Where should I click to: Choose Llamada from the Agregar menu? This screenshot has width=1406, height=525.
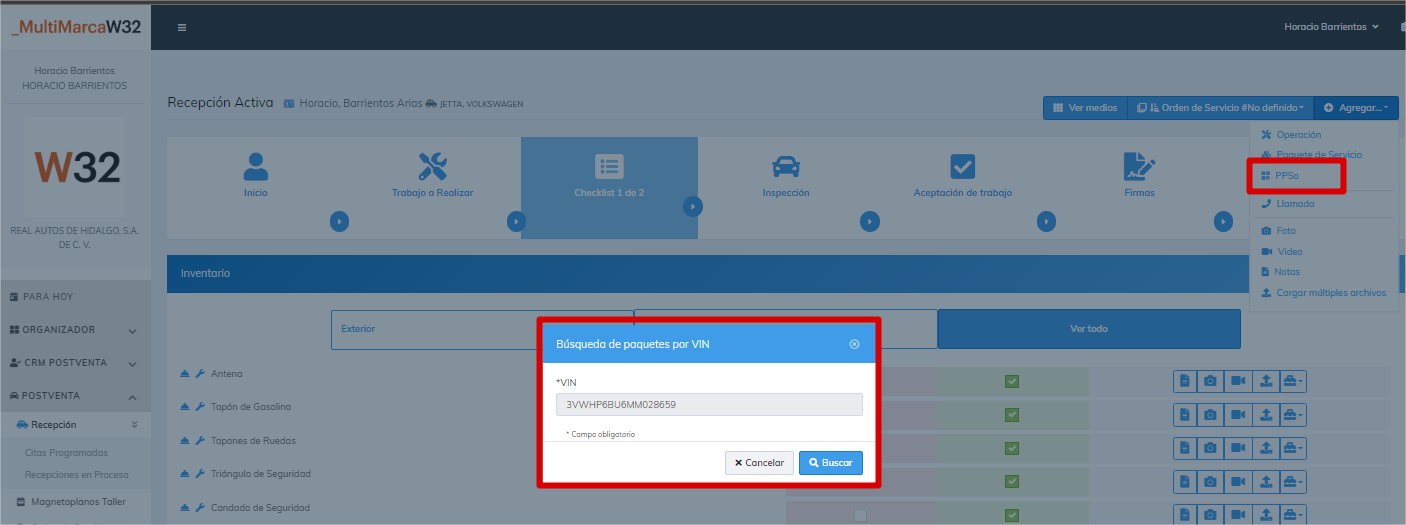pyautogui.click(x=1288, y=204)
